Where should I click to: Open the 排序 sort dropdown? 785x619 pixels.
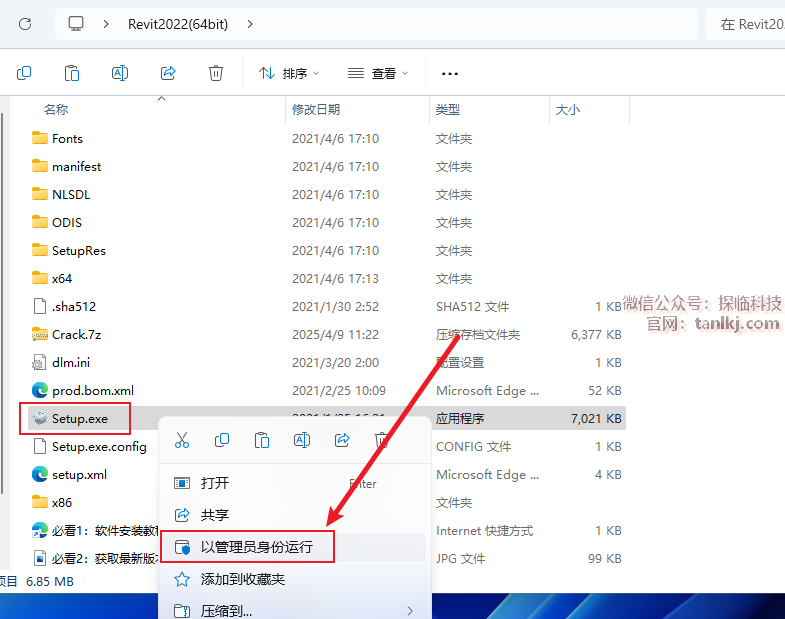tap(289, 73)
